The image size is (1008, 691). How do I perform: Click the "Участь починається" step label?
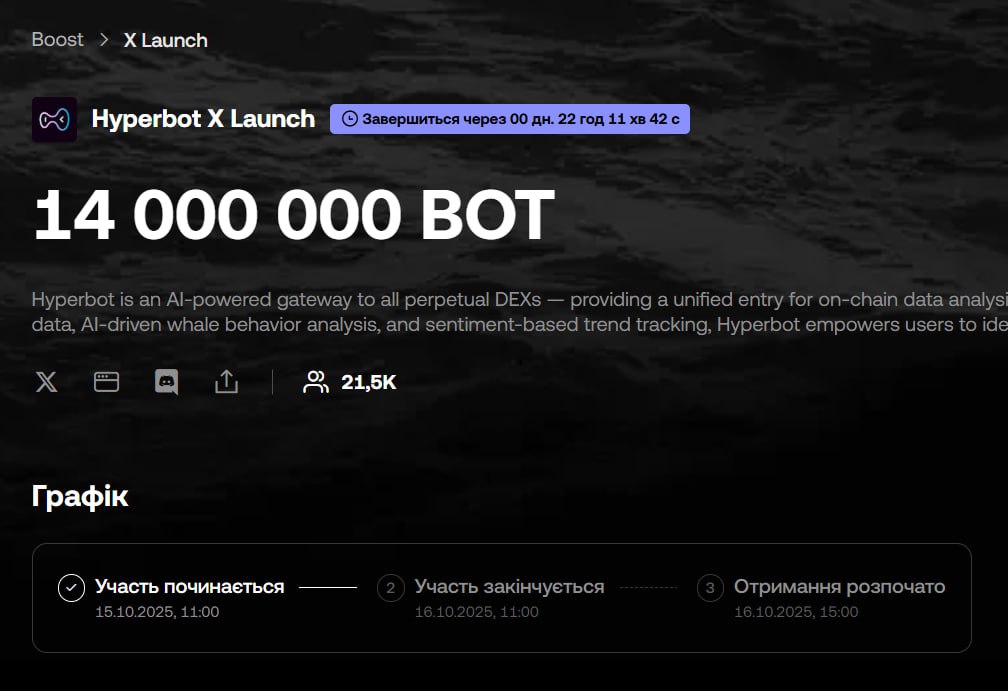point(189,587)
